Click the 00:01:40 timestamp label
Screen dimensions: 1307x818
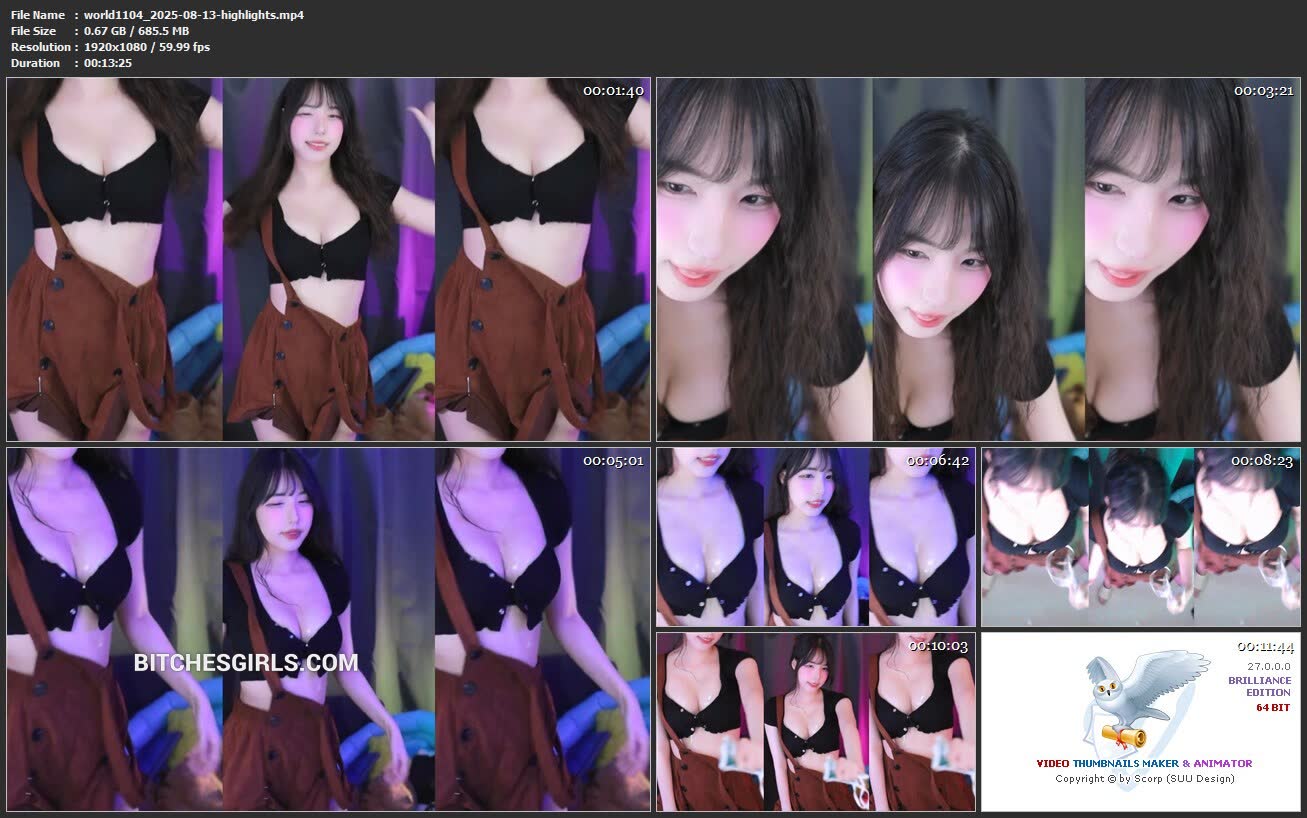click(x=613, y=91)
